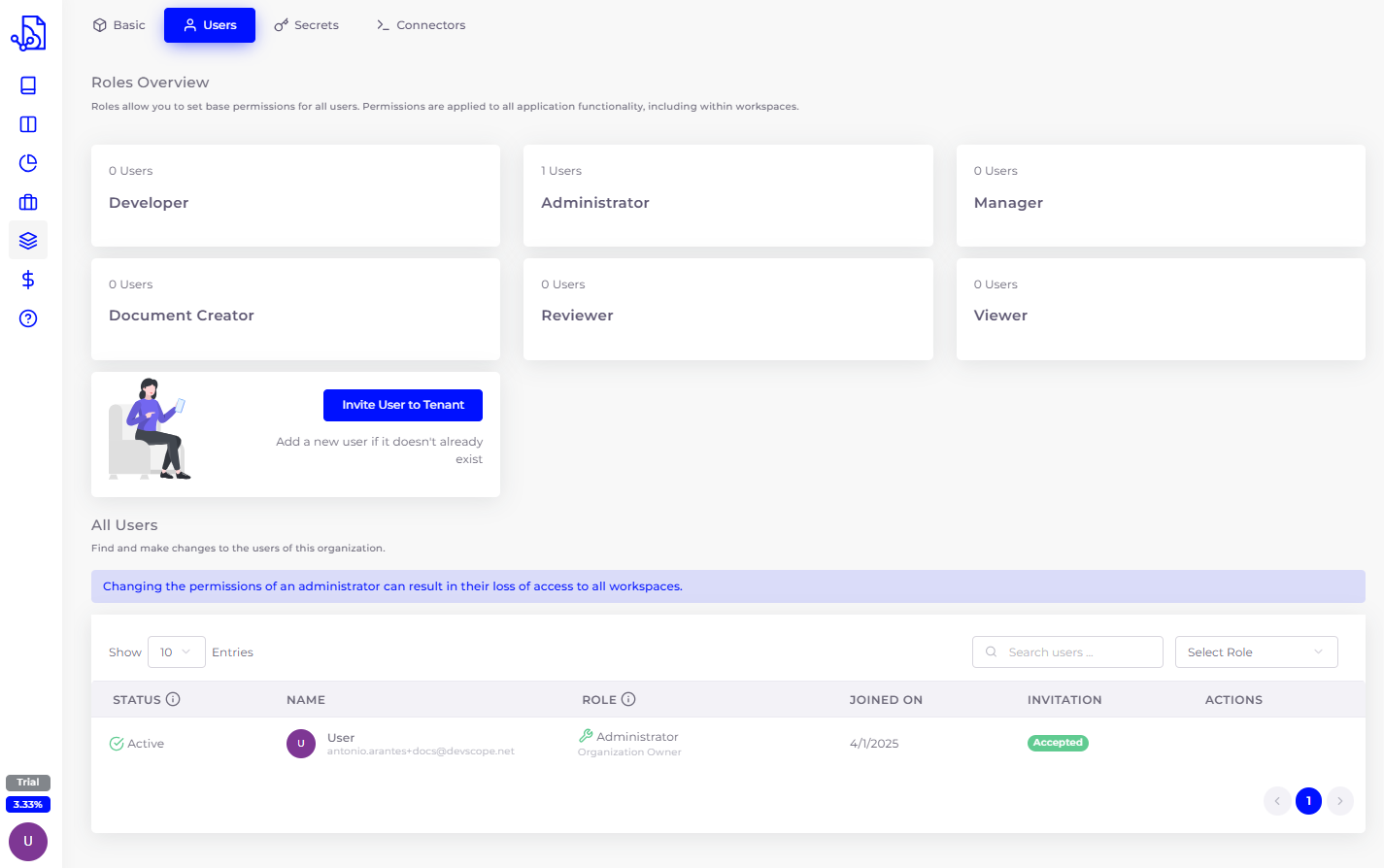The width and height of the screenshot is (1384, 868).
Task: Open the user avatar menu at bottom left
Action: pos(28,841)
